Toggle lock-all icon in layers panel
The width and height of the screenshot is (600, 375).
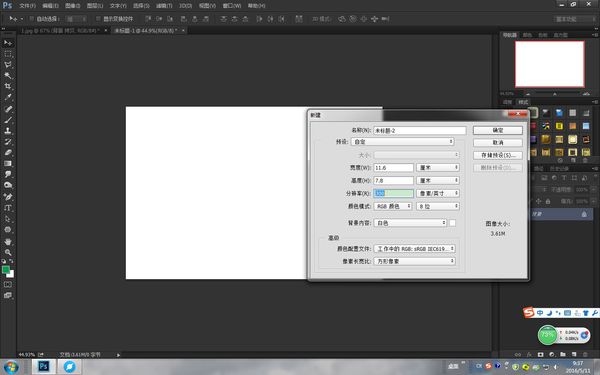pos(548,201)
